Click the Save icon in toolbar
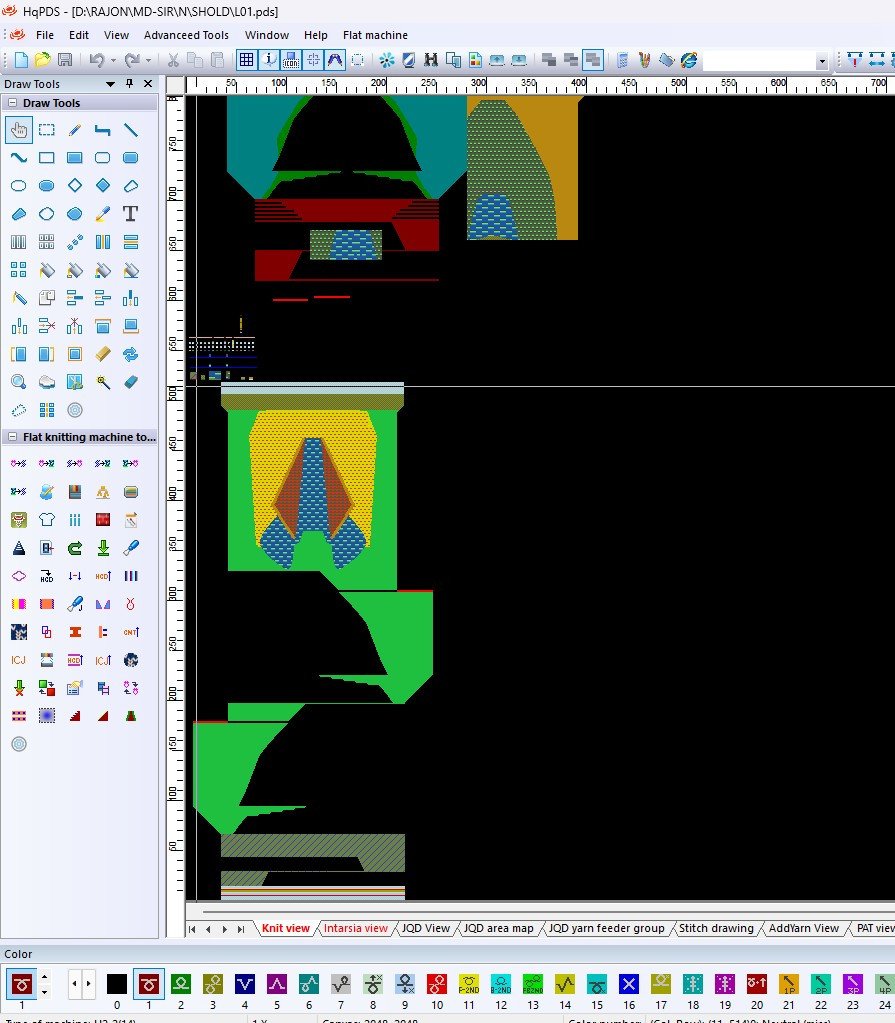895x1023 pixels. click(64, 60)
